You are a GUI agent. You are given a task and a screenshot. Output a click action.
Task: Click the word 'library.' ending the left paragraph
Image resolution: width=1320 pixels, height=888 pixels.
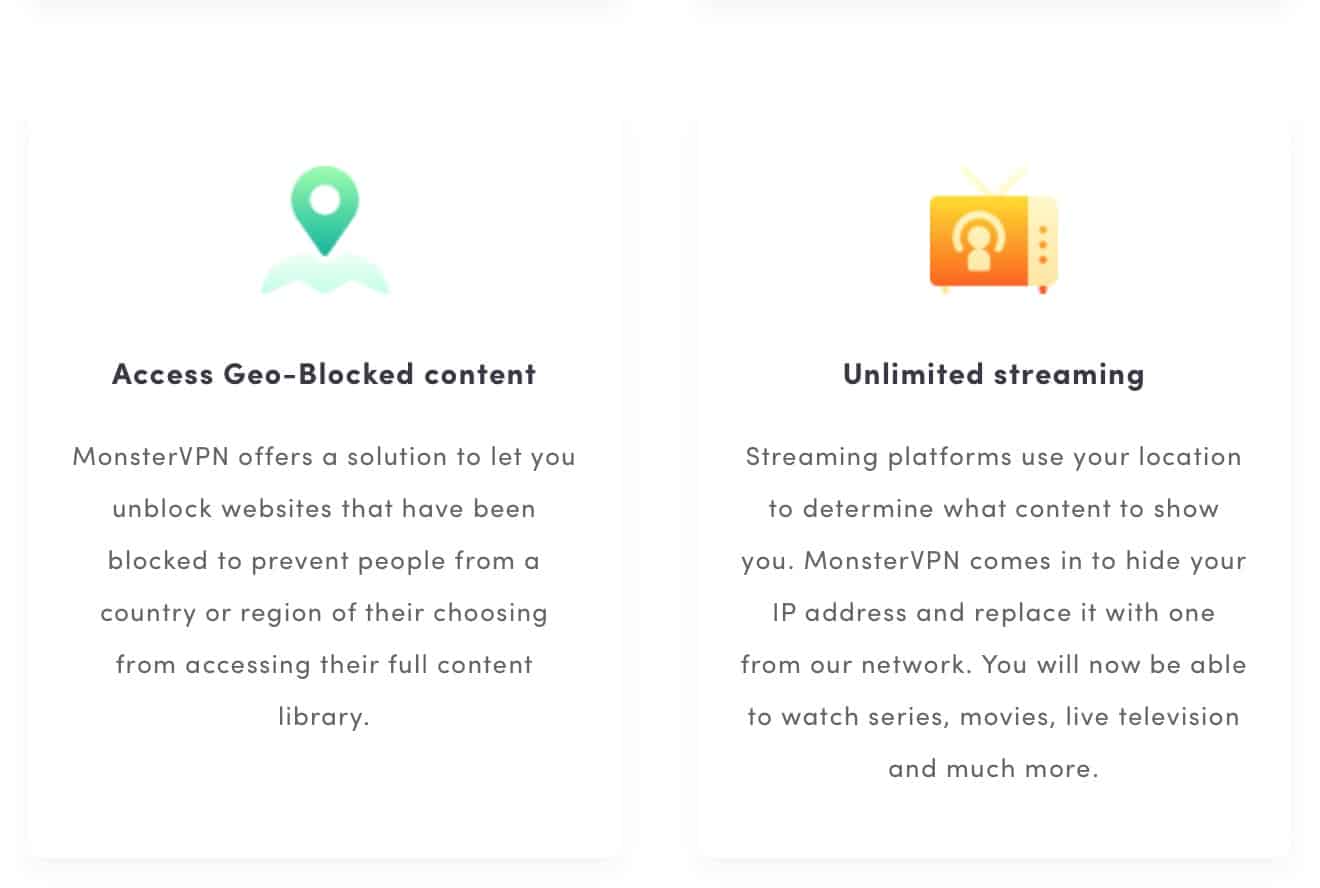pyautogui.click(x=324, y=717)
